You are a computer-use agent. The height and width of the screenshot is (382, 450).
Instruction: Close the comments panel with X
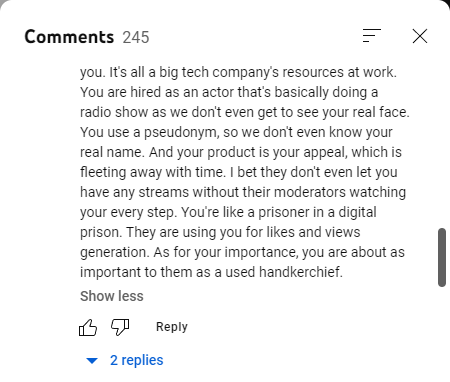[420, 36]
